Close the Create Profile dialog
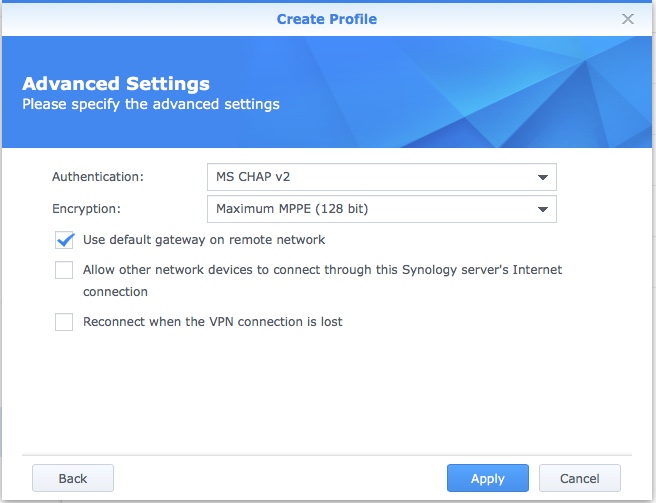Screen dimensions: 656x503 tap(627, 19)
